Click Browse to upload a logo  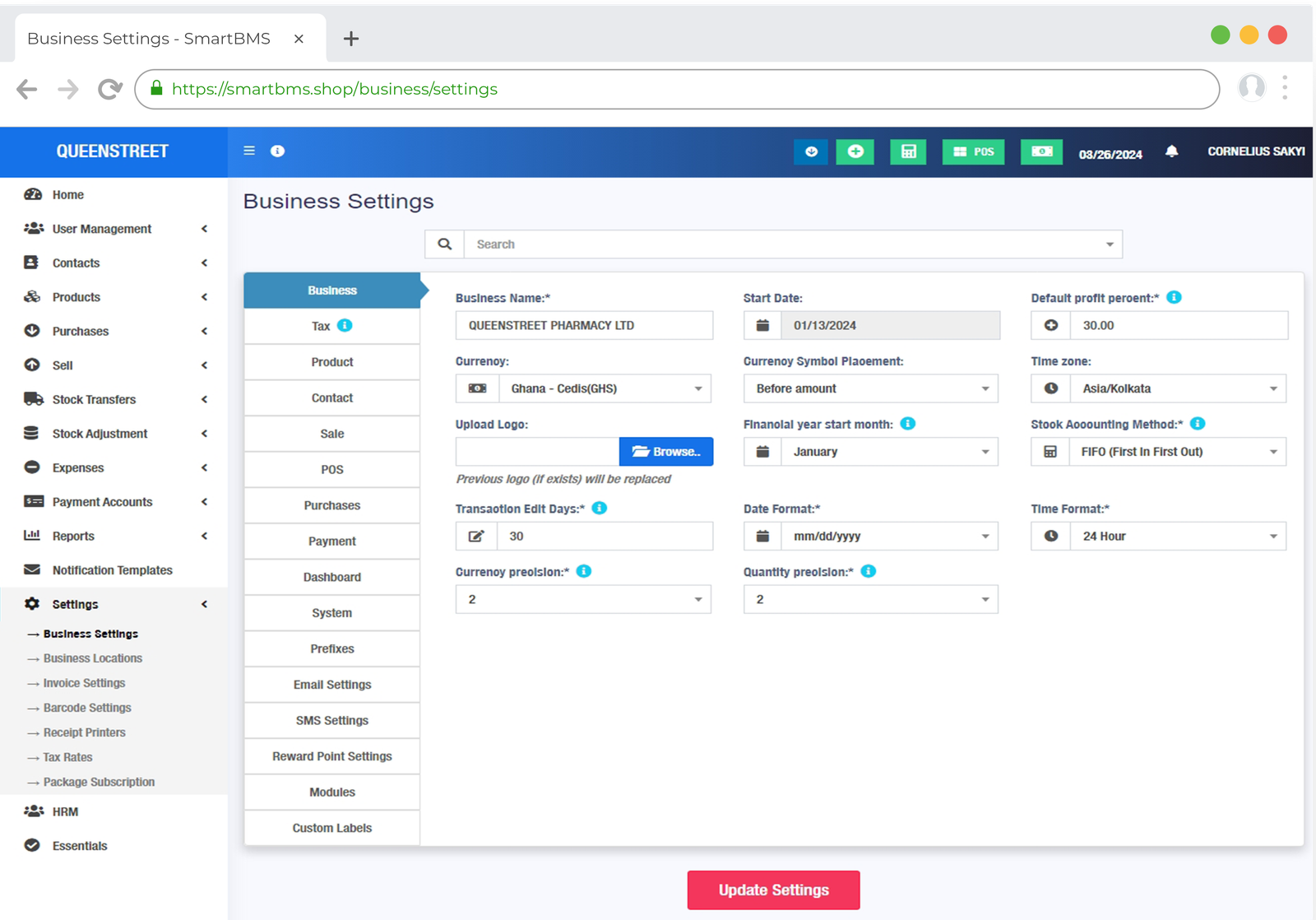tap(665, 452)
